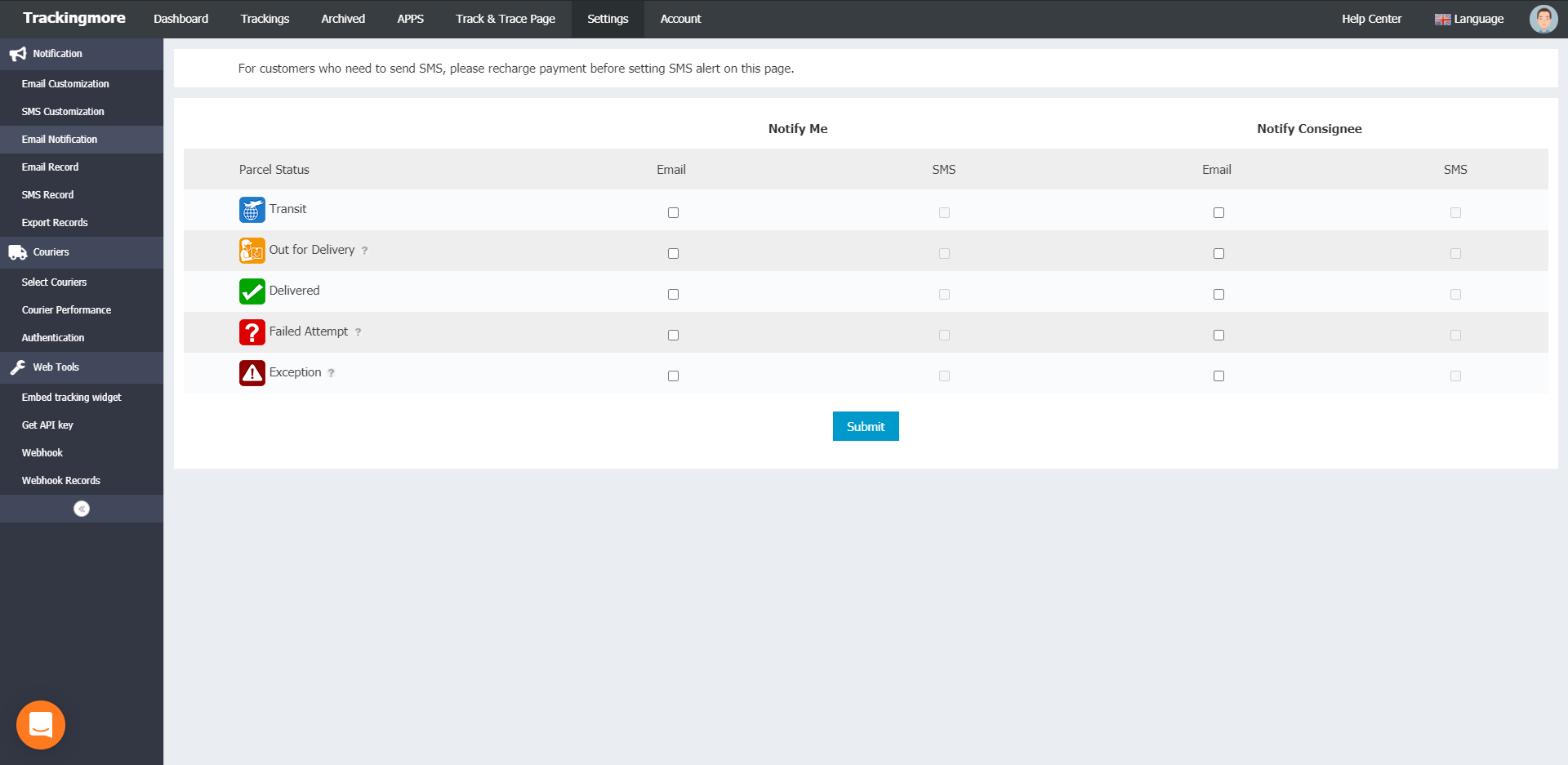Click the Out for Delivery status icon
The height and width of the screenshot is (765, 1568).
(252, 251)
